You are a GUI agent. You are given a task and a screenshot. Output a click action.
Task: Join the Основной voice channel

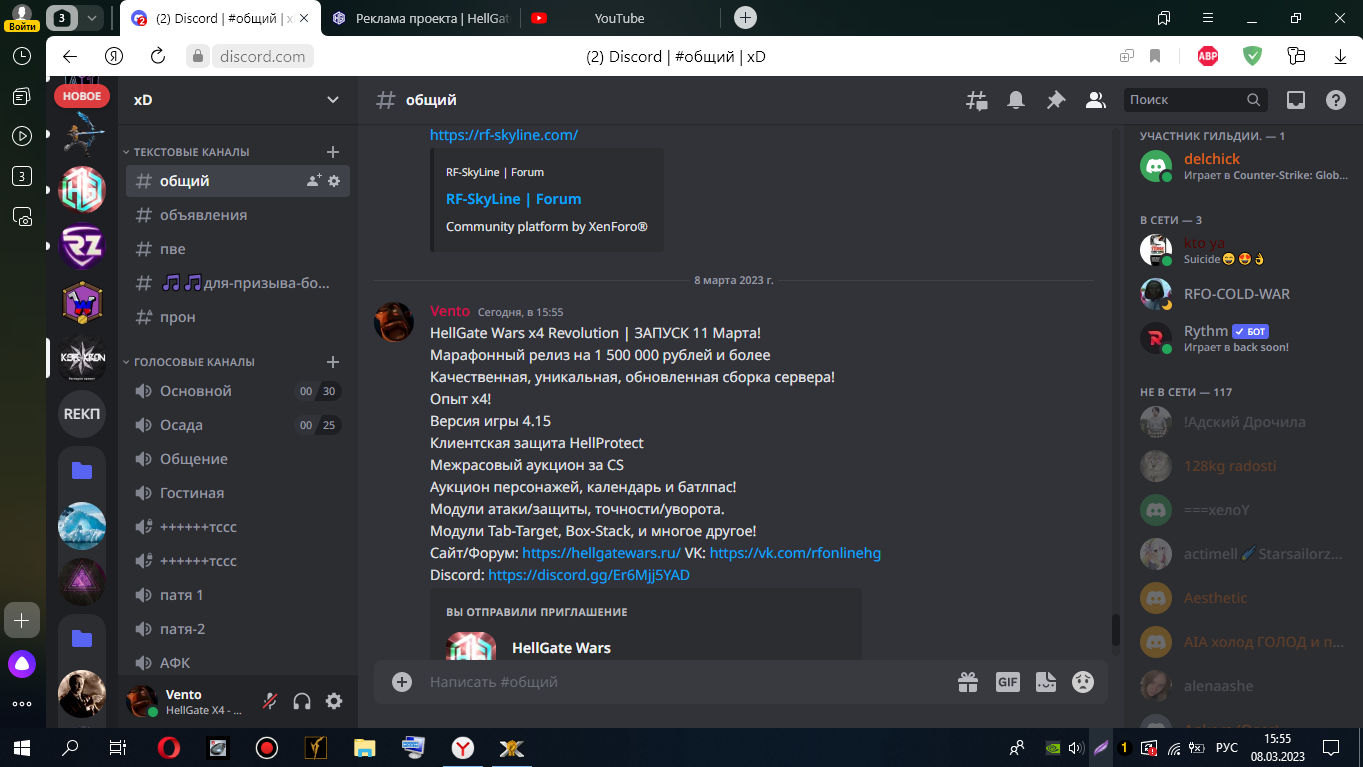click(x=238, y=391)
